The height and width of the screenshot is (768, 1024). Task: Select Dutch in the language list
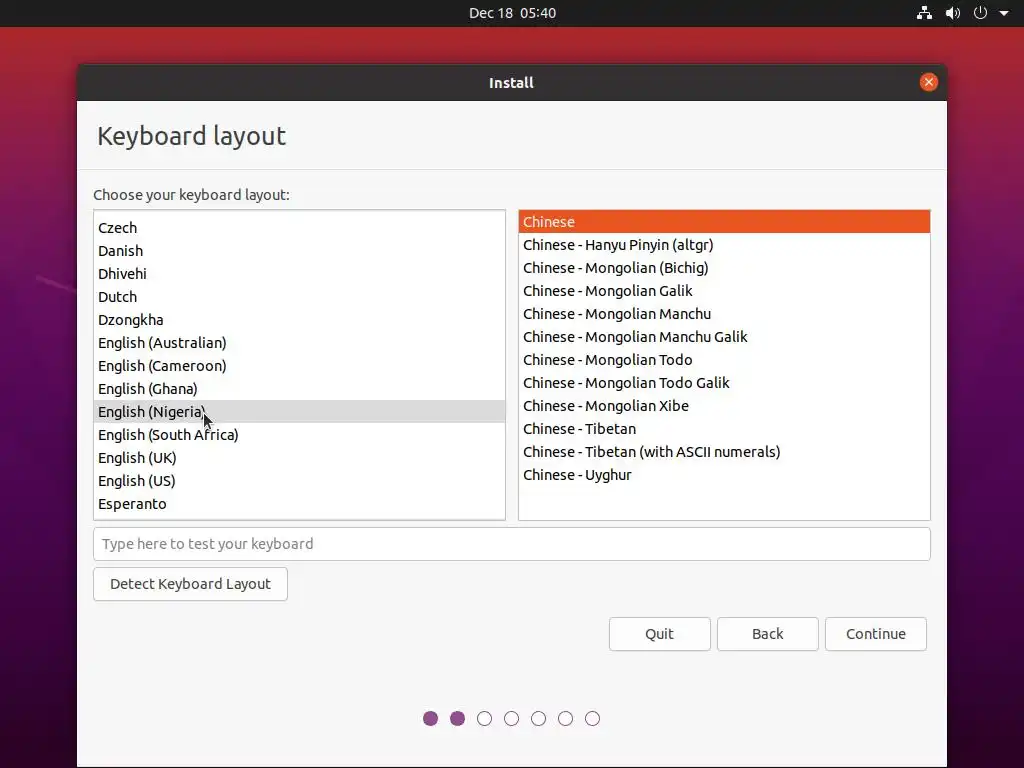299,296
